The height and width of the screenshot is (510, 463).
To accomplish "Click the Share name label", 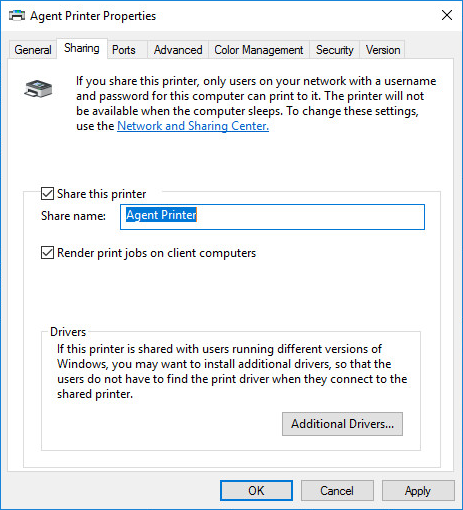I will pyautogui.click(x=73, y=216).
